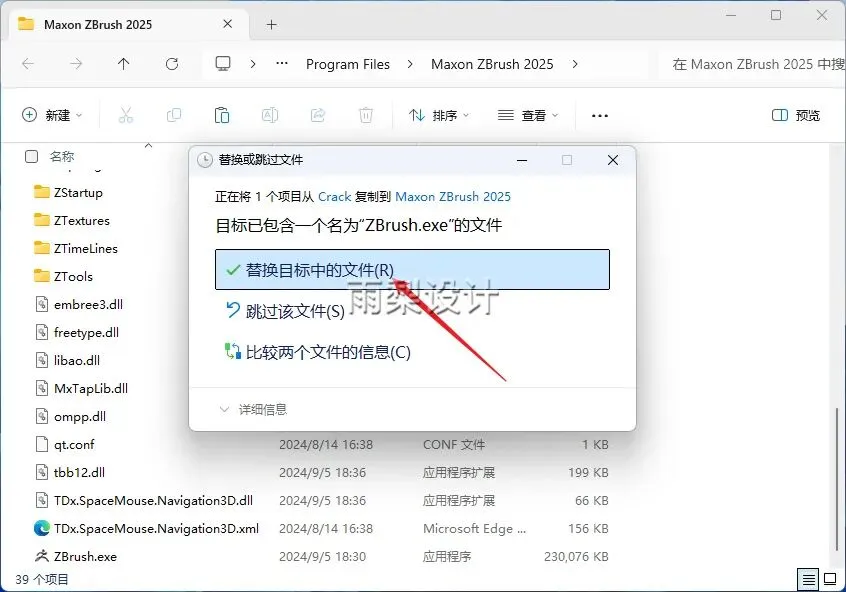The height and width of the screenshot is (592, 846).
Task: Toggle the 预览 Preview pane
Action: [x=796, y=115]
